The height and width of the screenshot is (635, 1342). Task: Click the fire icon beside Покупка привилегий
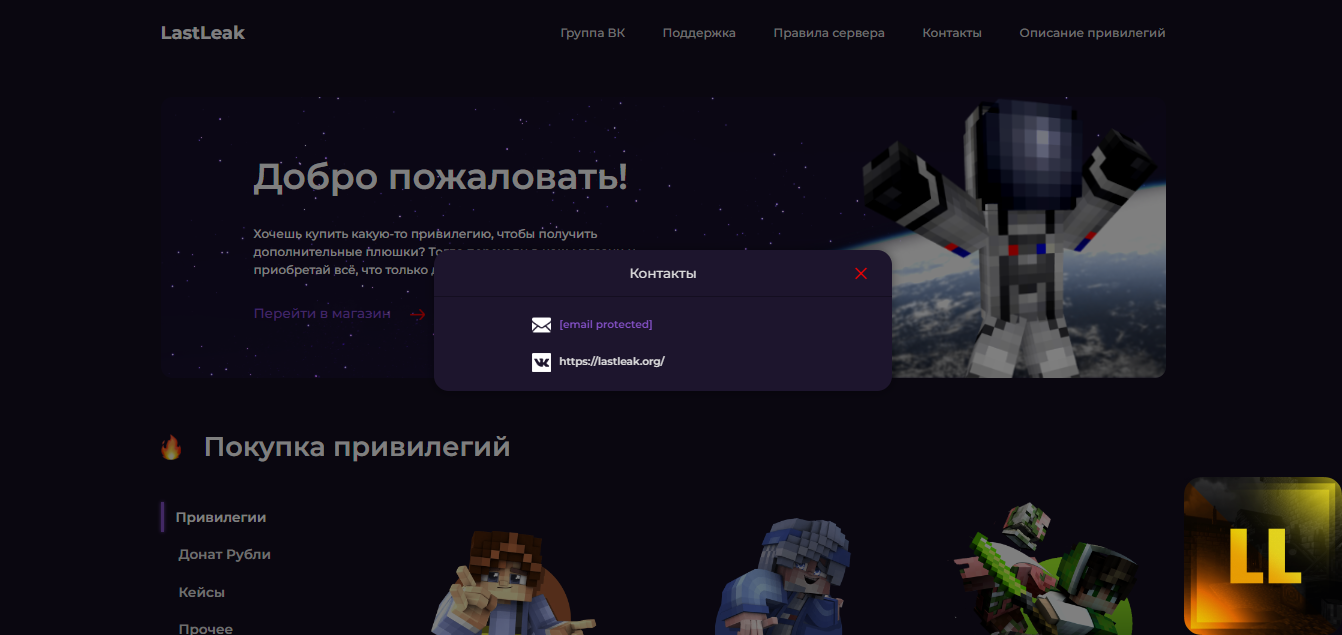(x=171, y=448)
